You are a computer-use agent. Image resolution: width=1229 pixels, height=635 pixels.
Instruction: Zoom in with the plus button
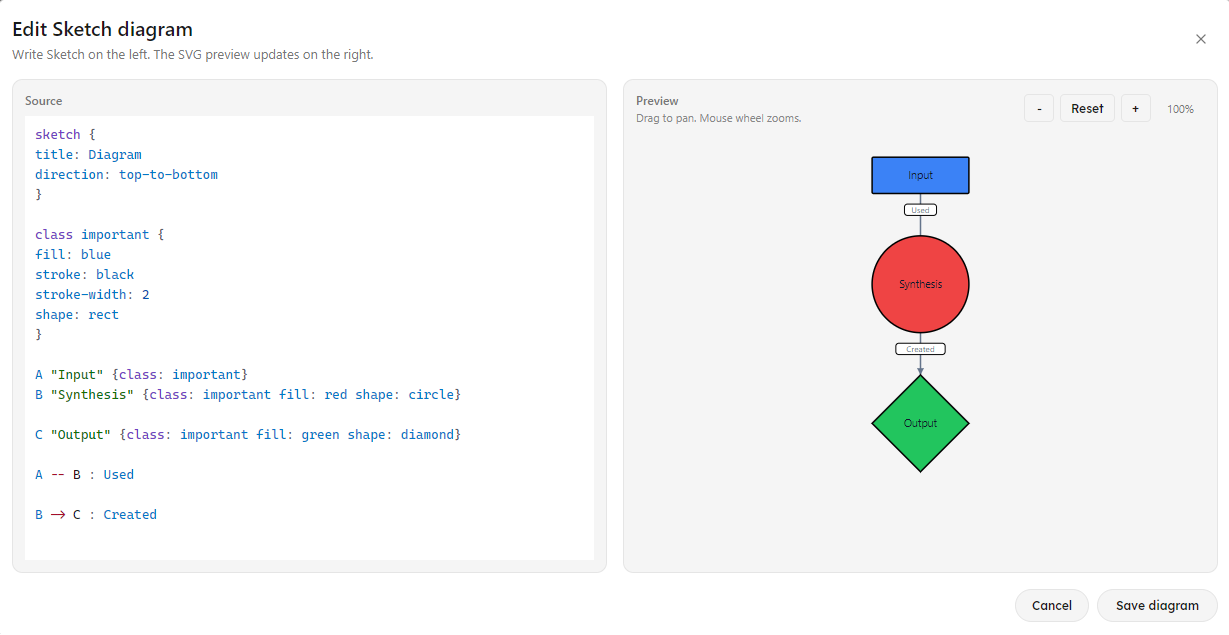tap(1135, 108)
